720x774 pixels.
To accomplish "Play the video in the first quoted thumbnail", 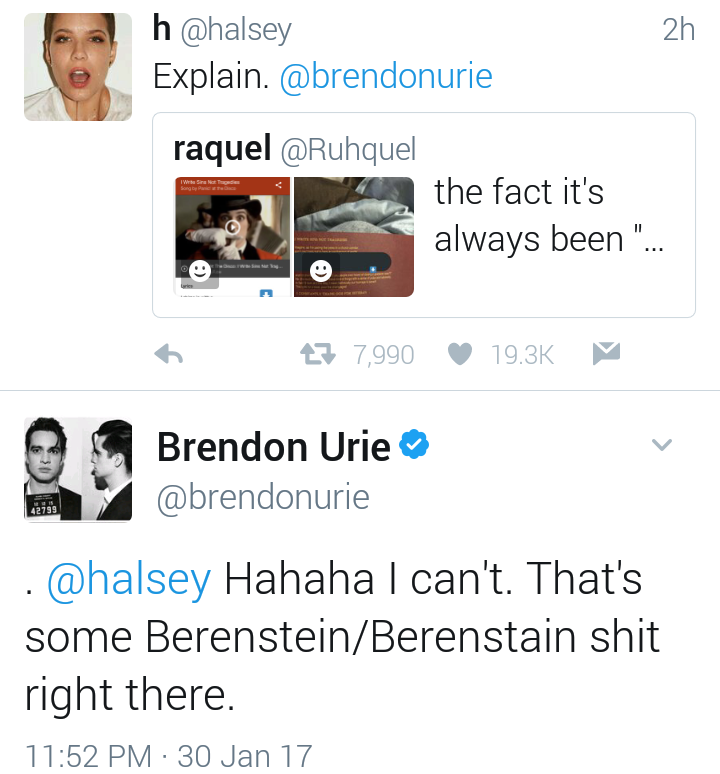I will [x=232, y=228].
